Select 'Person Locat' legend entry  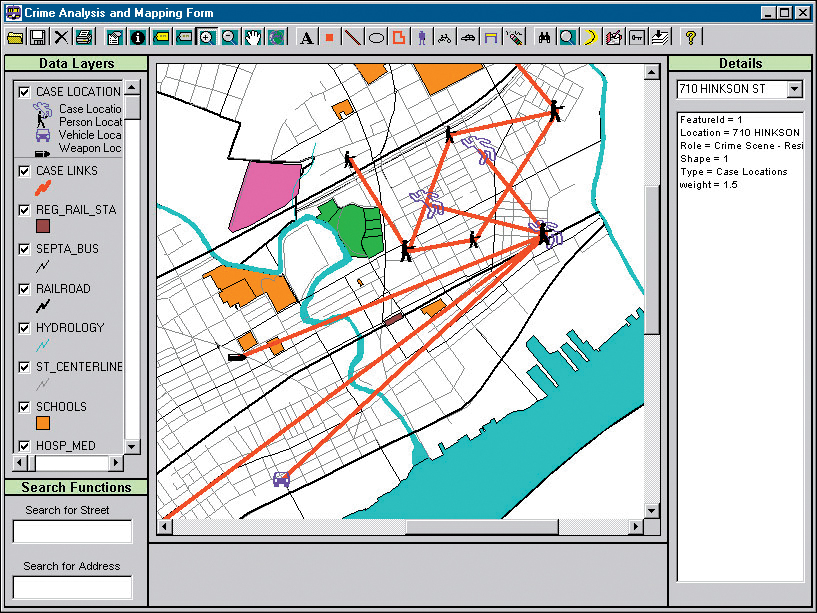tap(90, 122)
